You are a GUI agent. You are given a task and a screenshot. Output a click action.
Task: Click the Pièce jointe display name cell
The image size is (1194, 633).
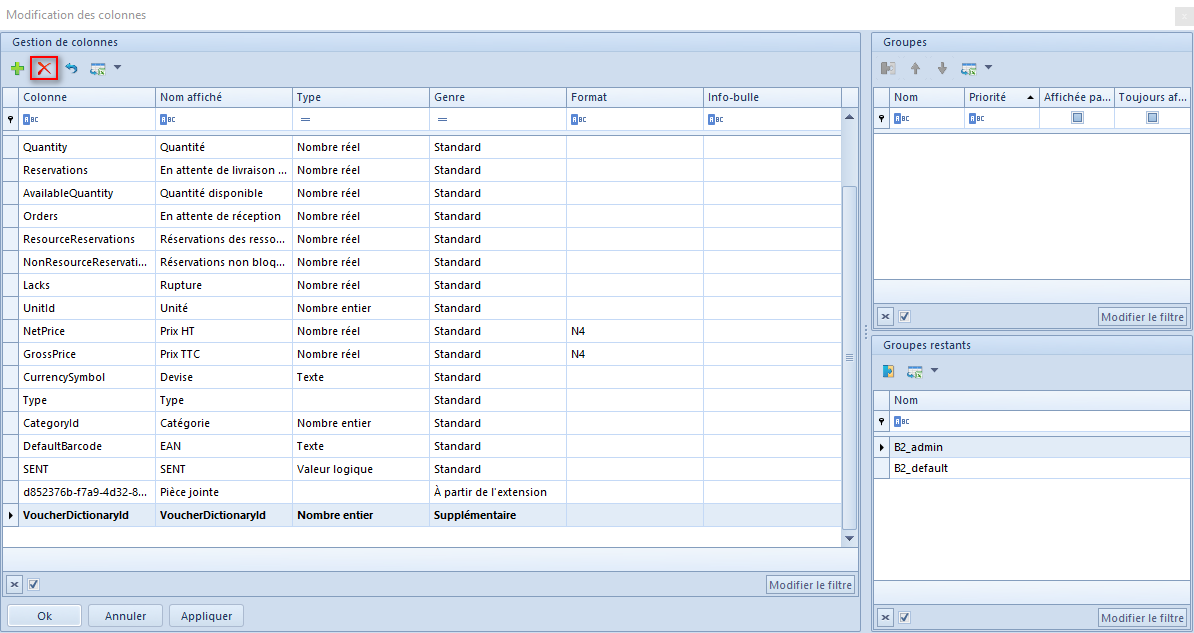(224, 492)
